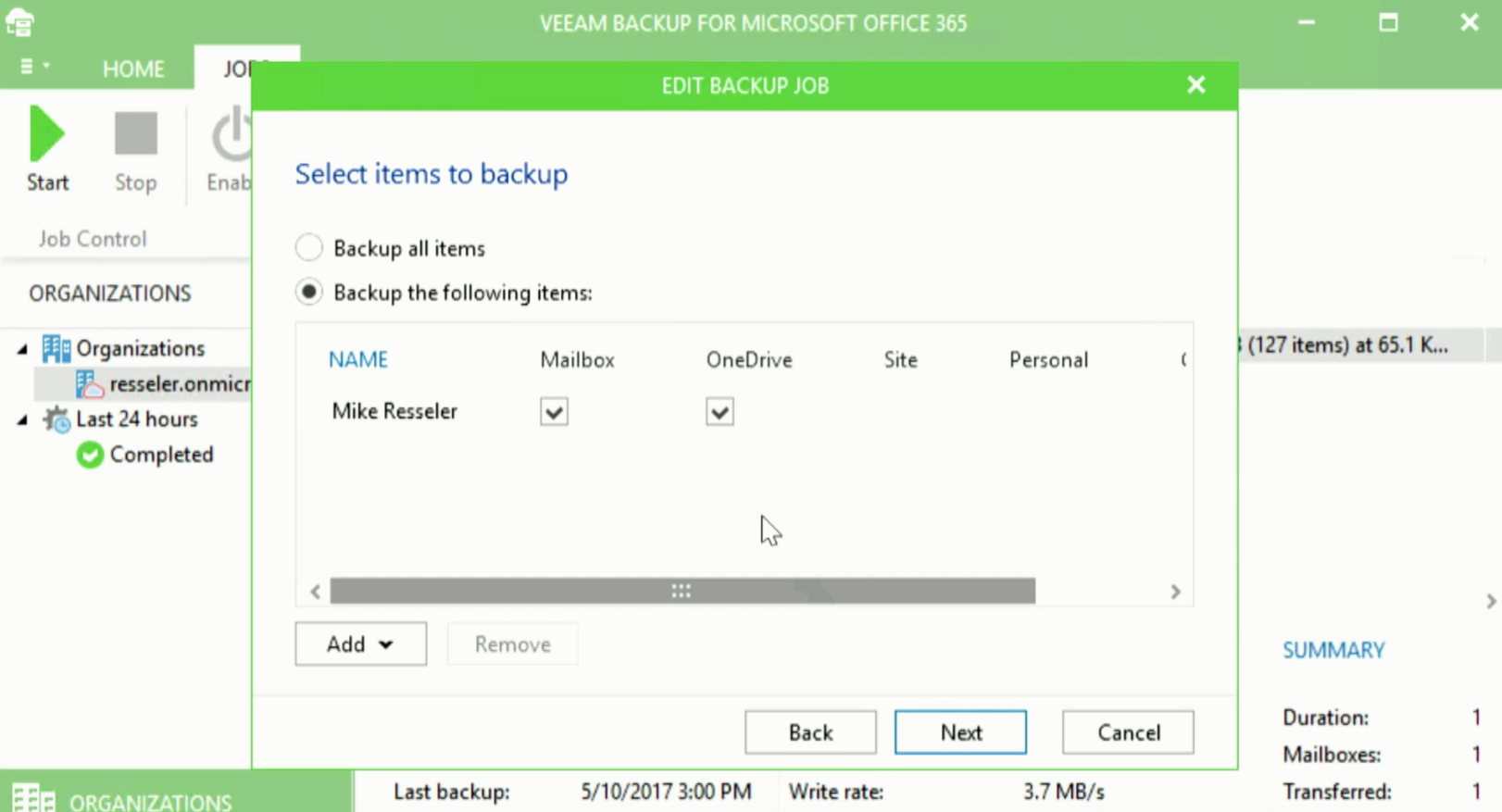Click the Mailboxes label in summary
This screenshot has height=812, width=1502.
[1332, 755]
